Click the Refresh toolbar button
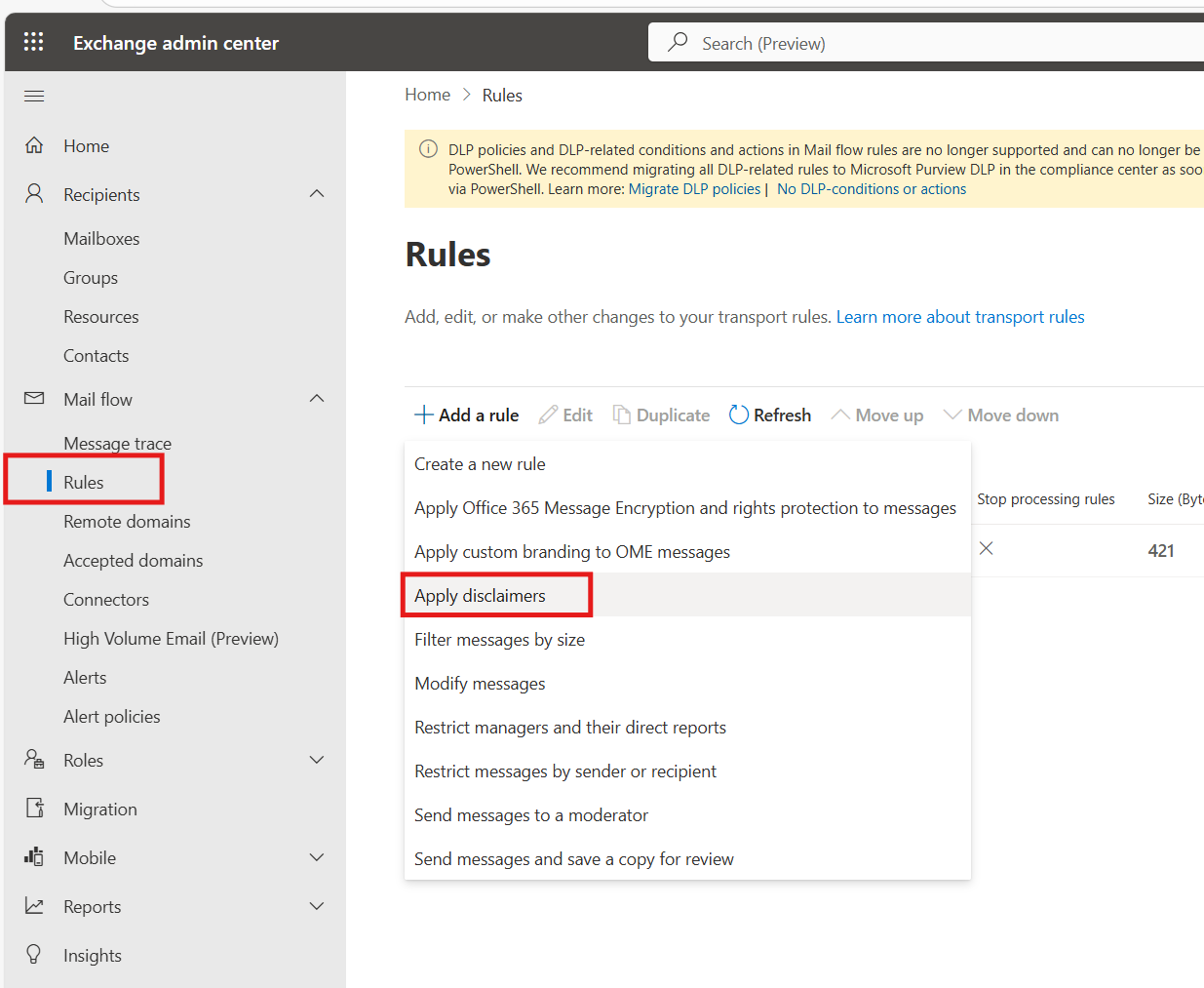The height and width of the screenshot is (988, 1204). point(770,415)
